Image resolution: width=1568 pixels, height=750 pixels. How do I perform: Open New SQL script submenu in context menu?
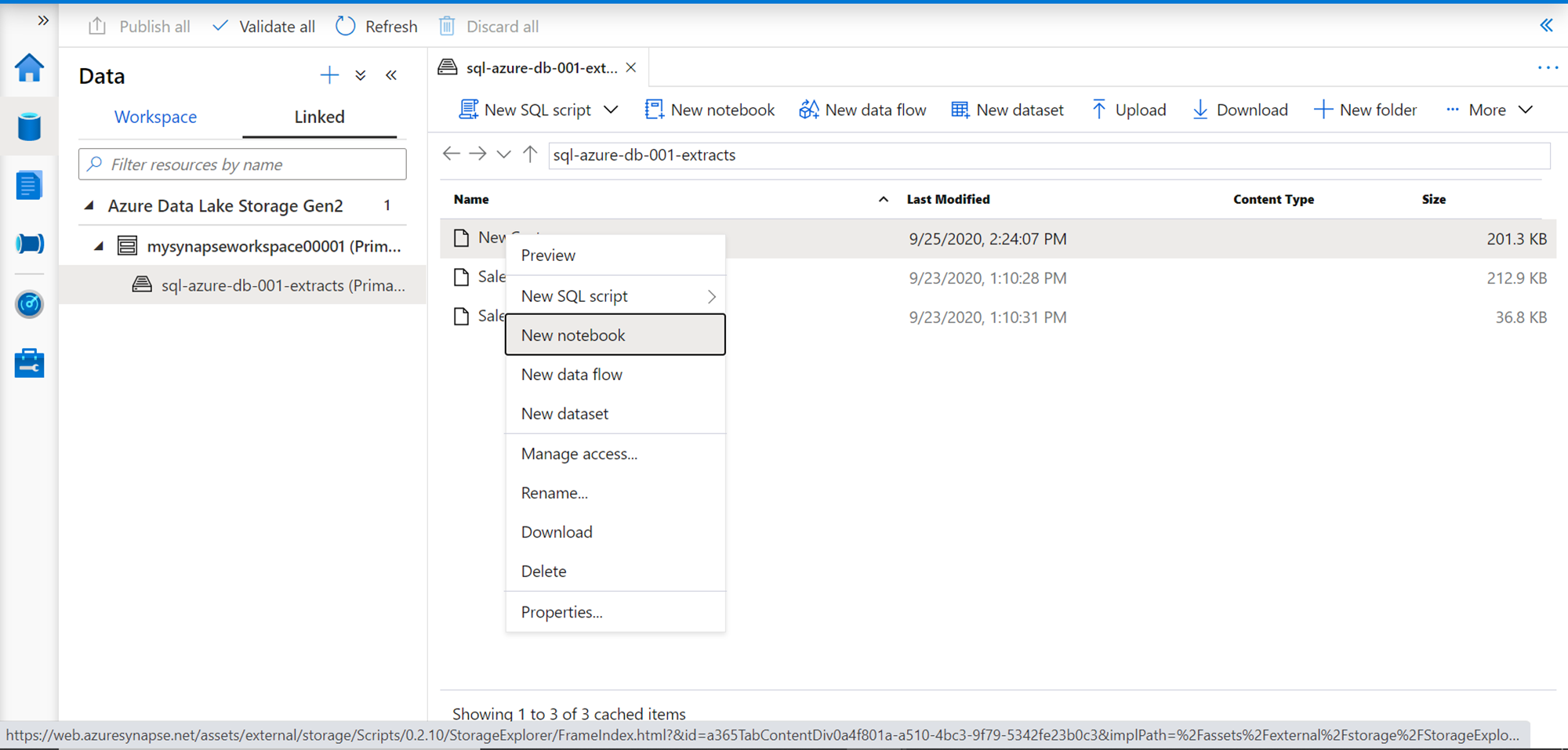click(615, 296)
